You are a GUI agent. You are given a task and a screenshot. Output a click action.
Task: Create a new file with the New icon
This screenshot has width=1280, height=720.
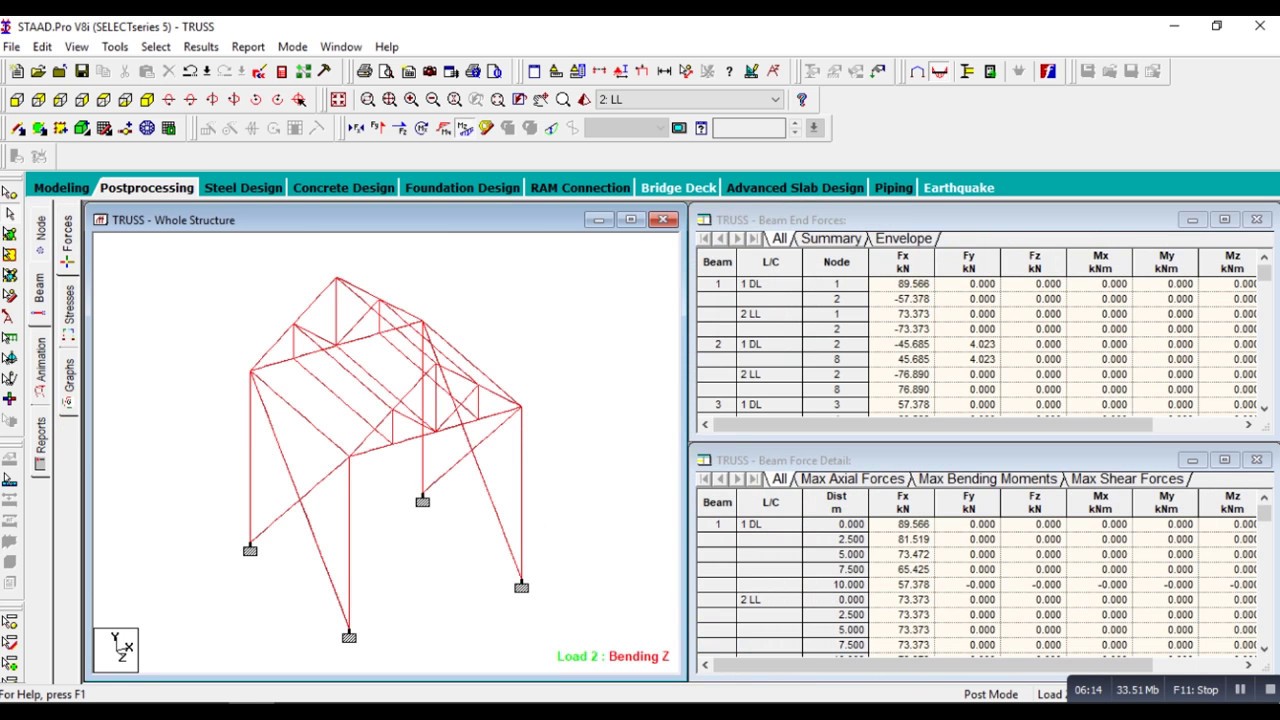(x=16, y=71)
